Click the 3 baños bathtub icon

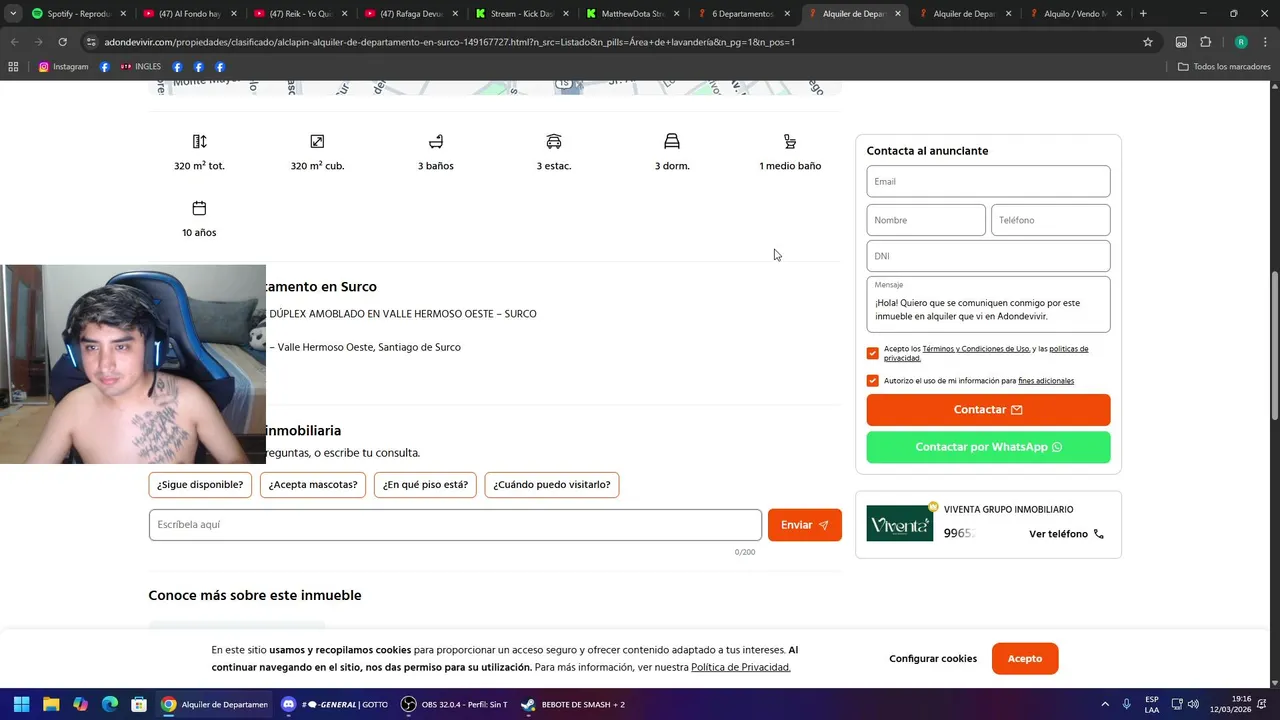435,142
